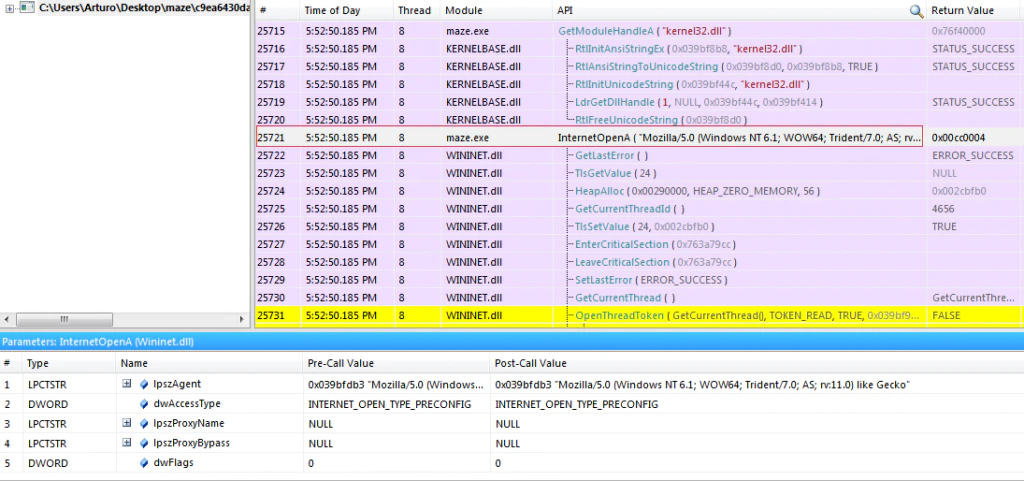
Task: Click the lpszAgent post-call Mozilla user agent
Action: click(x=703, y=384)
